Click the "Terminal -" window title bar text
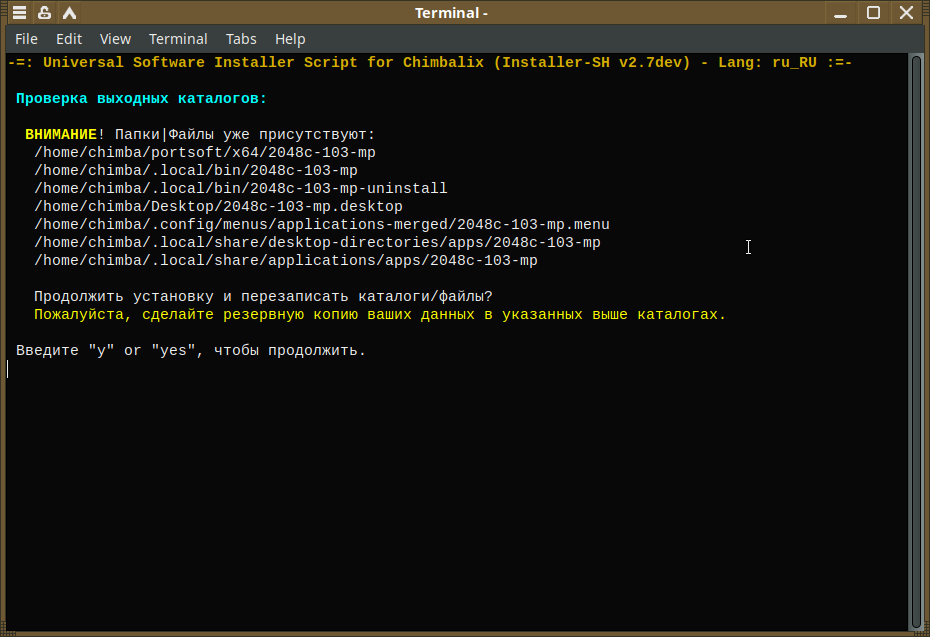This screenshot has width=930, height=637. pyautogui.click(x=451, y=13)
